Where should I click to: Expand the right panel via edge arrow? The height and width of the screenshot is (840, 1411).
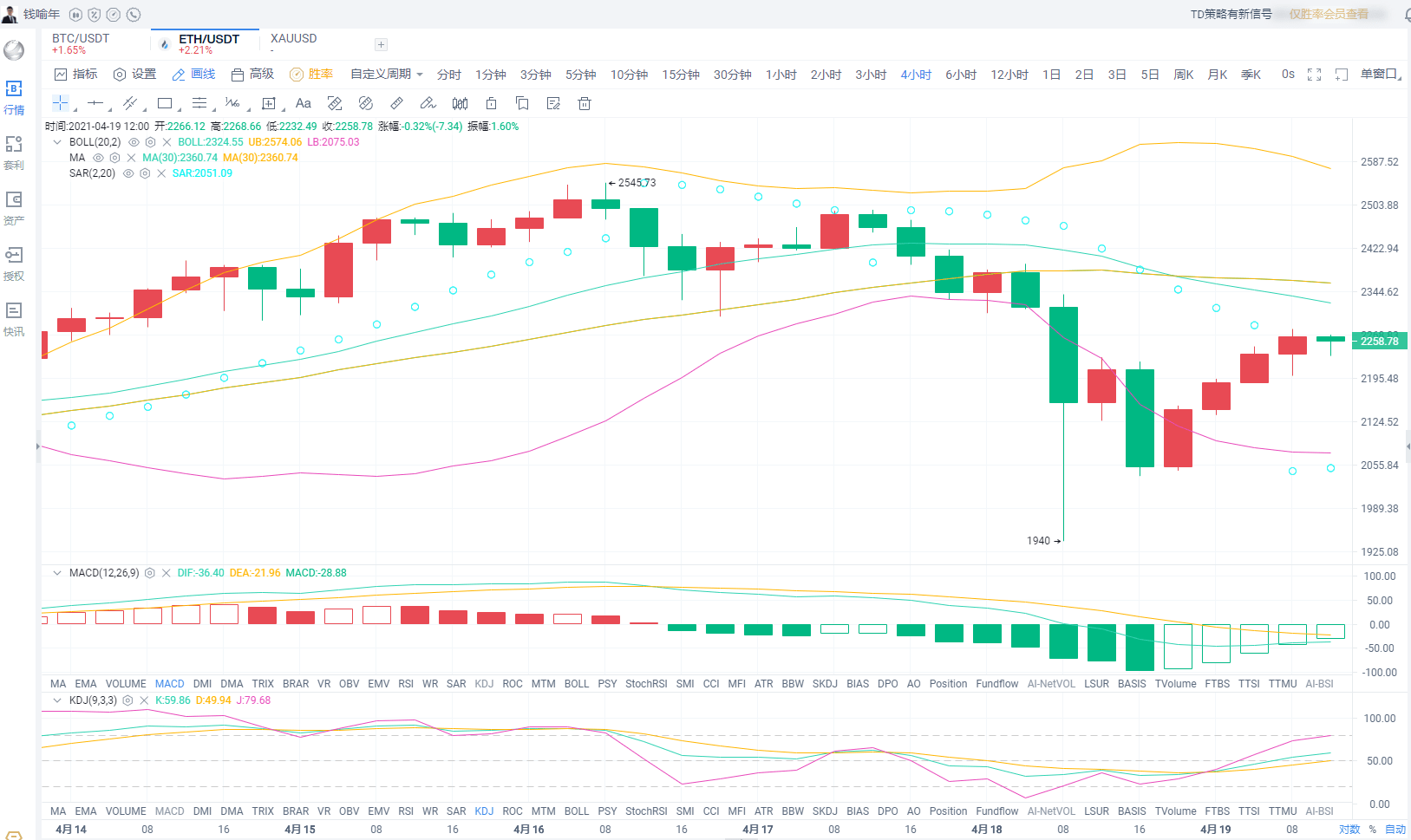(x=1408, y=446)
